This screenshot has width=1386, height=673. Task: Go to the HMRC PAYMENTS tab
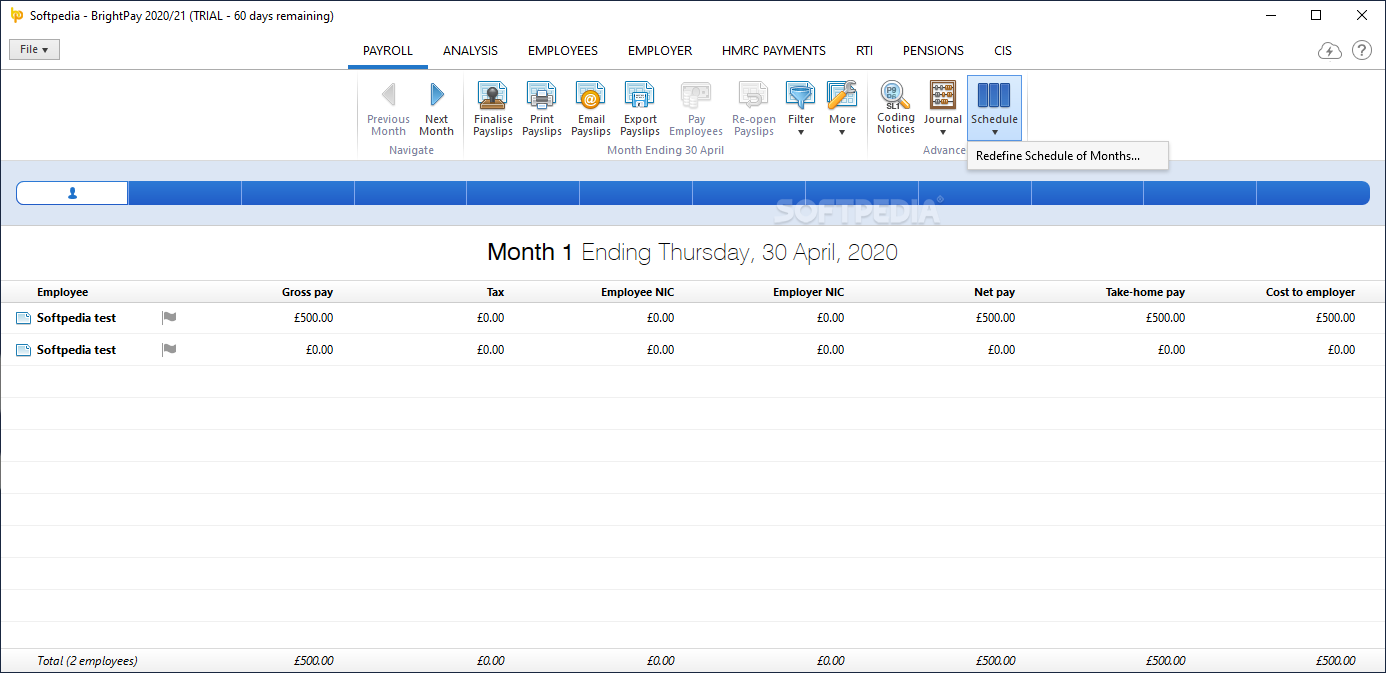[x=774, y=51]
